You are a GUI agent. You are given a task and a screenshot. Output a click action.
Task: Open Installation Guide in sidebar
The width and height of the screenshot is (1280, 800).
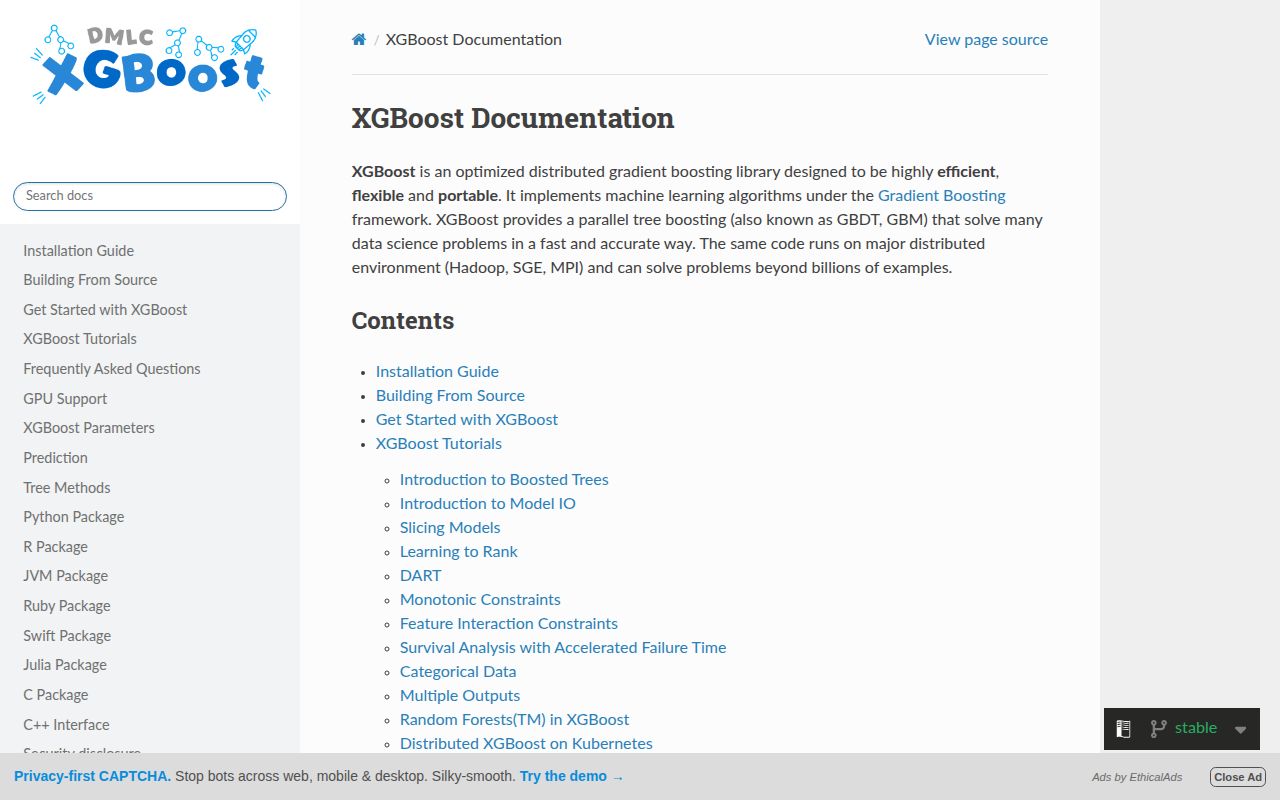click(78, 251)
